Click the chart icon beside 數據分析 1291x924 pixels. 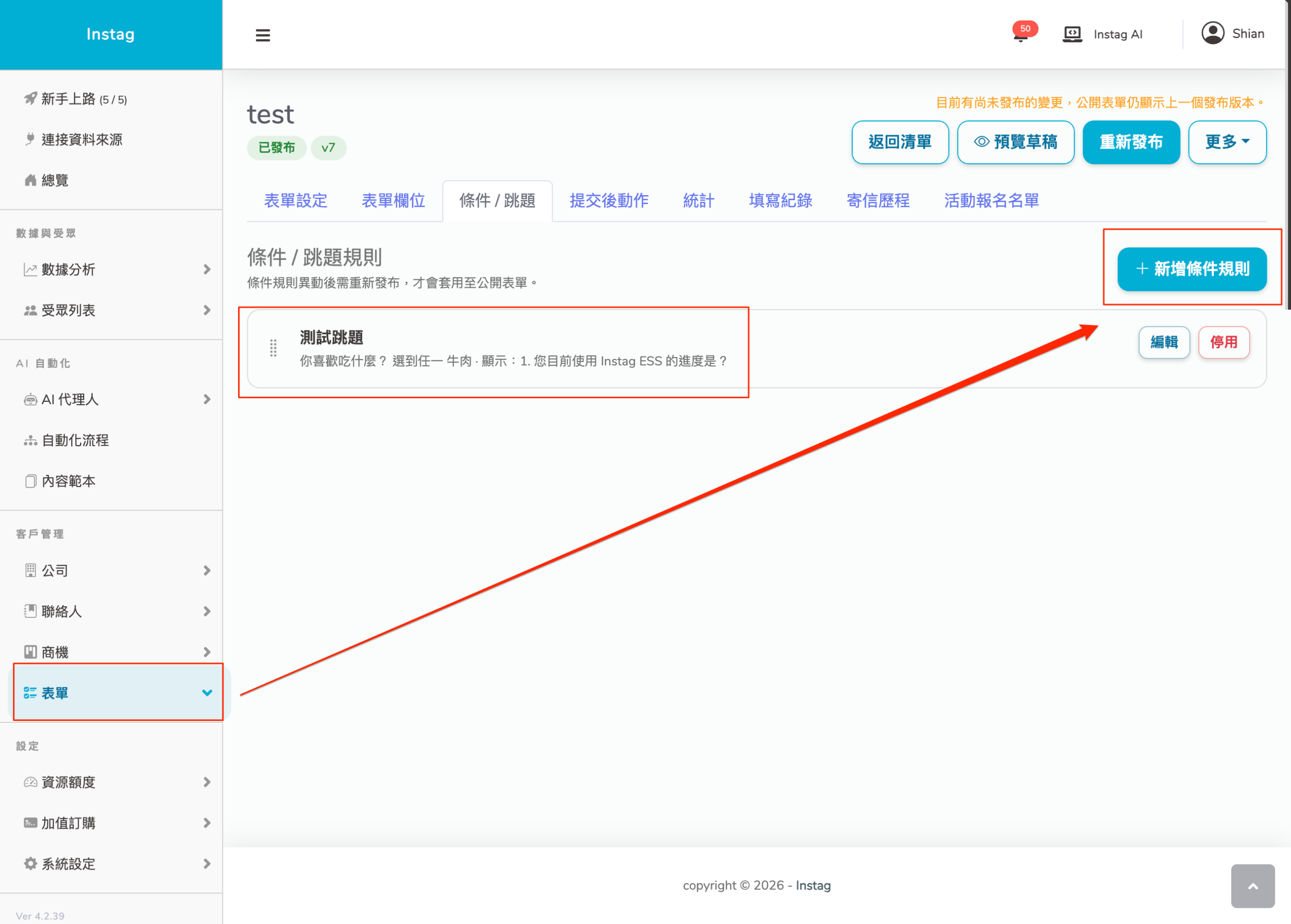pos(30,270)
